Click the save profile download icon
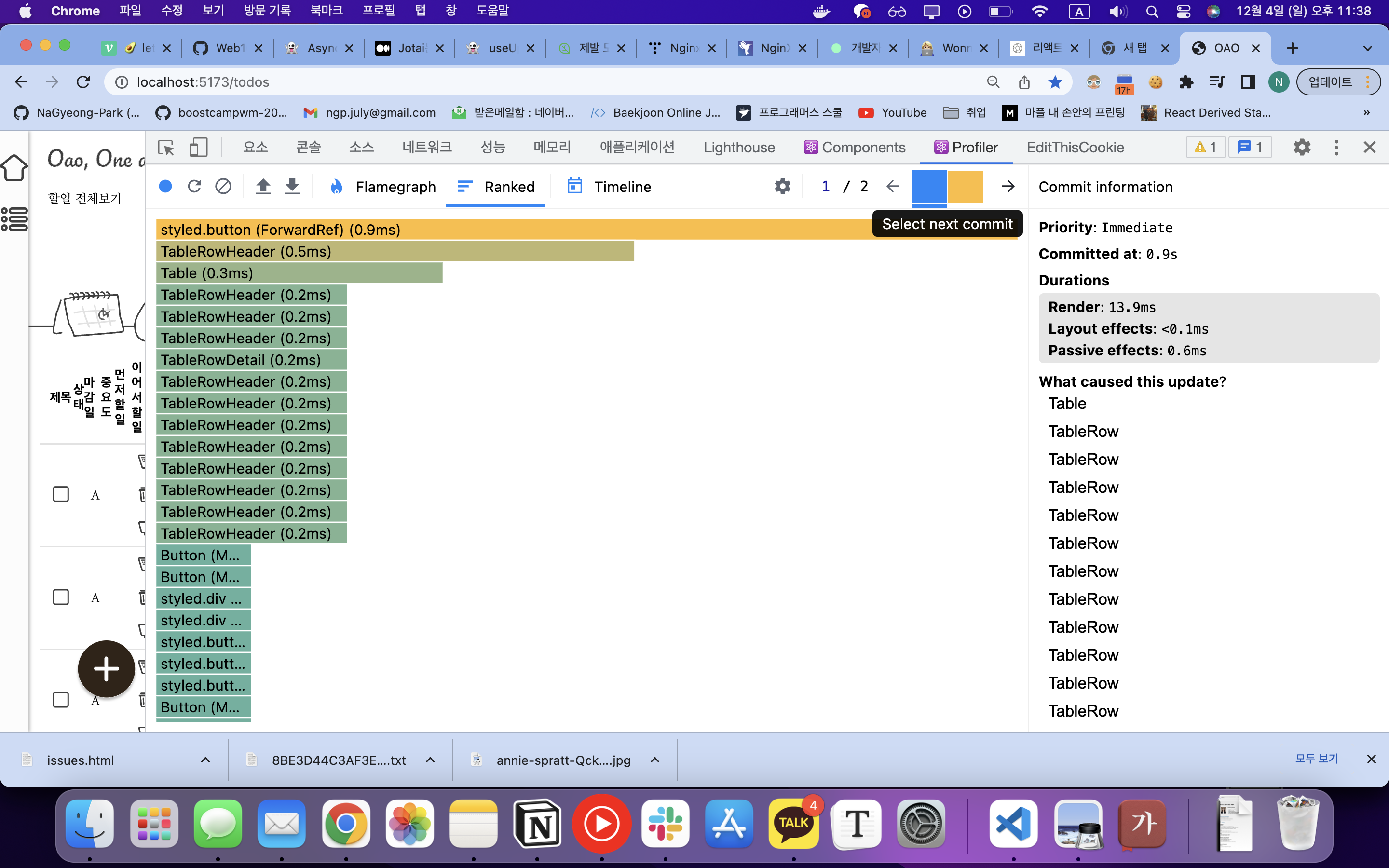 tap(292, 187)
